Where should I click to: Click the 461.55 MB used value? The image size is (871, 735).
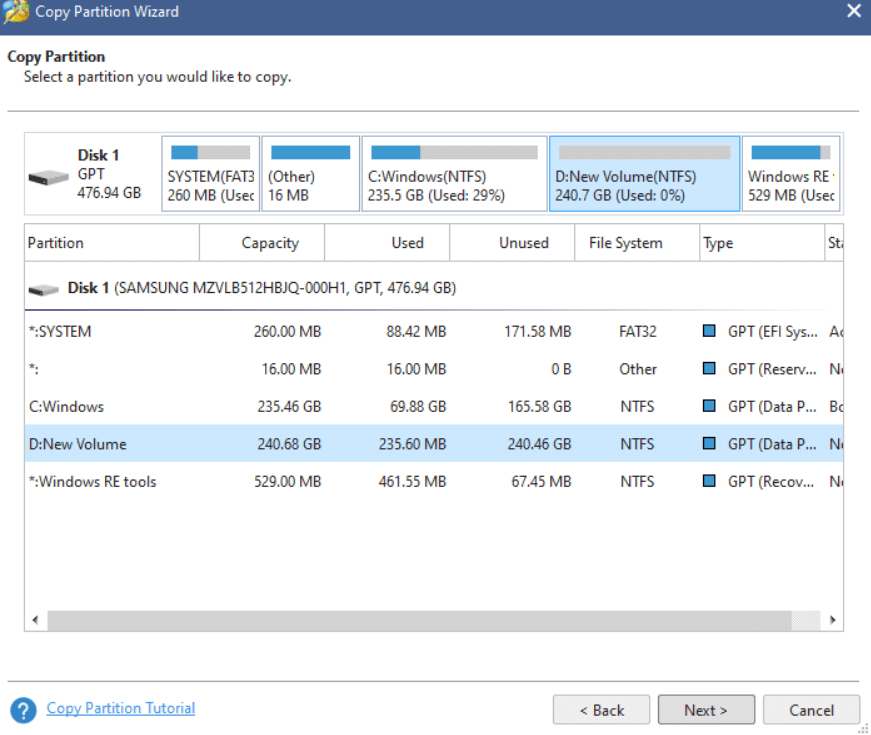tap(412, 481)
